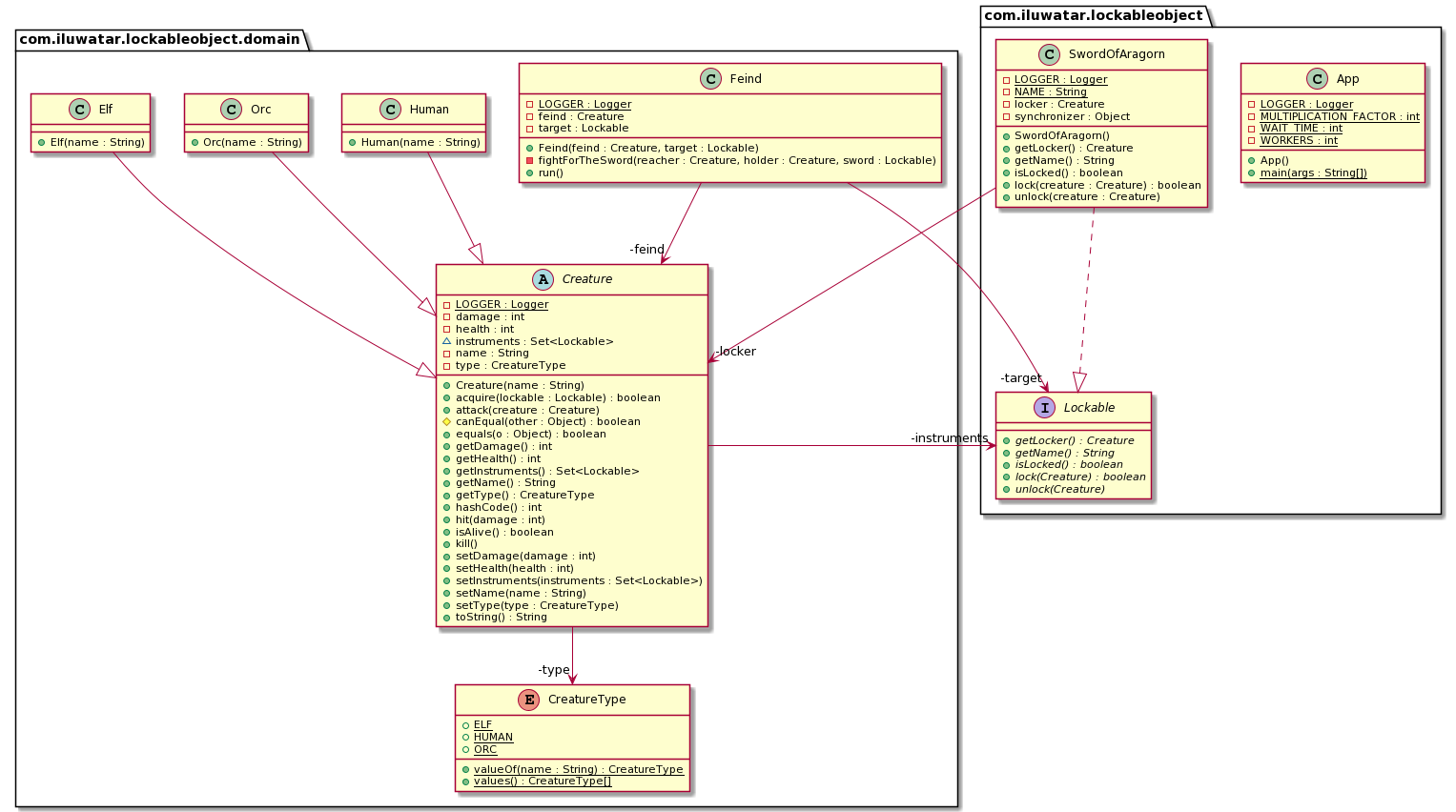Click the '-locker' association label
This screenshot has height=812, width=1456.
[736, 352]
